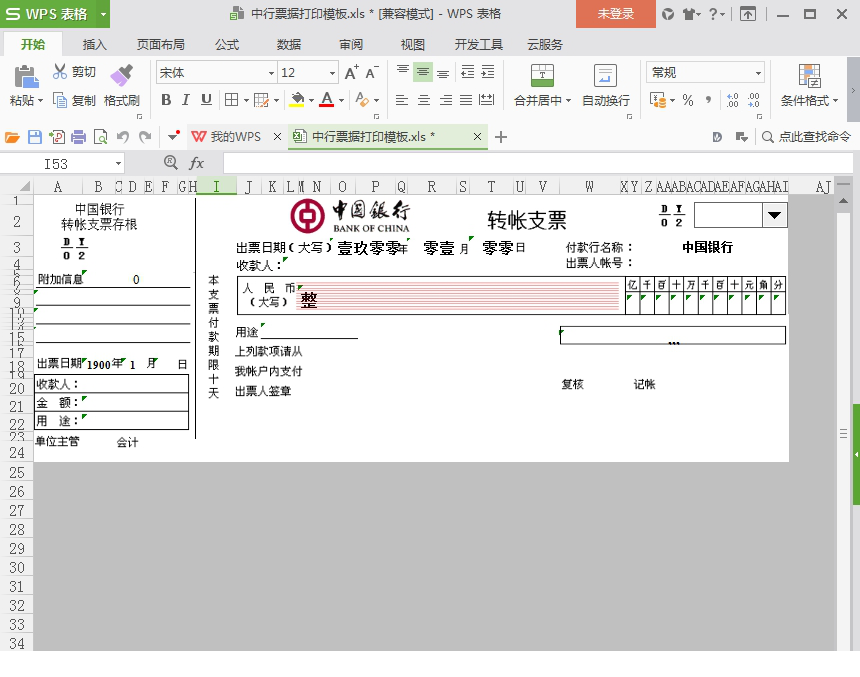Screen dimensions: 860x677
Task: Click the justify align icon
Action: tap(466, 100)
